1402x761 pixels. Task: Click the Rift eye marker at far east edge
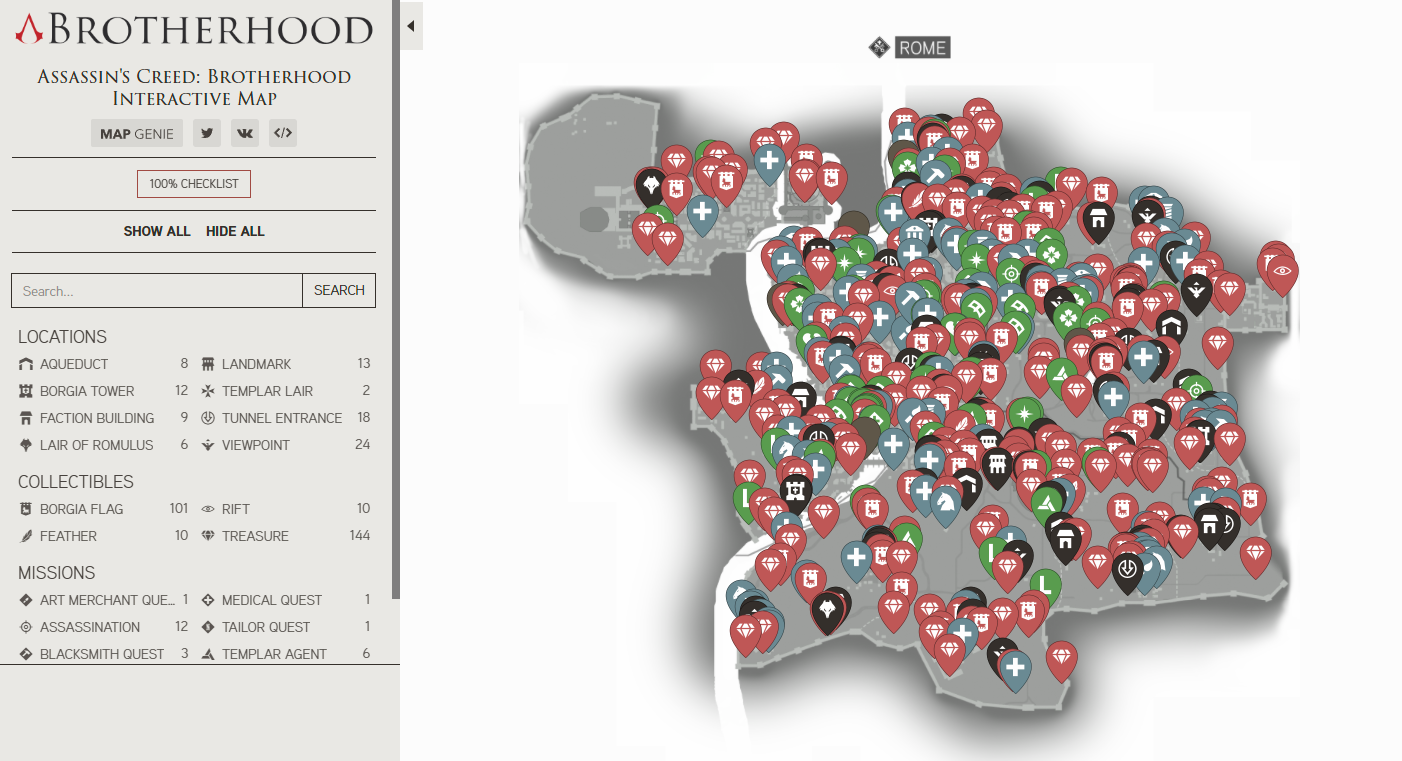(1282, 271)
